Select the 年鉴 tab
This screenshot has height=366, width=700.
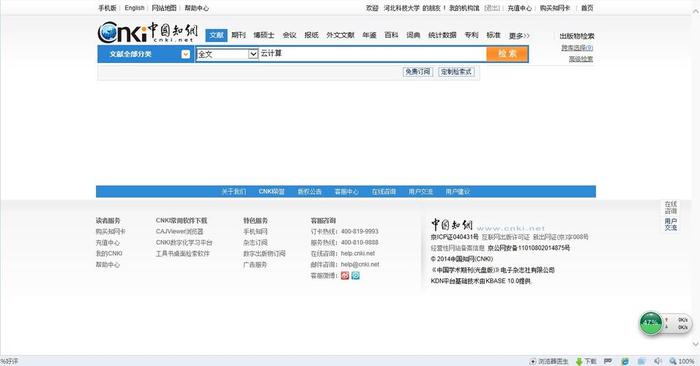369,35
